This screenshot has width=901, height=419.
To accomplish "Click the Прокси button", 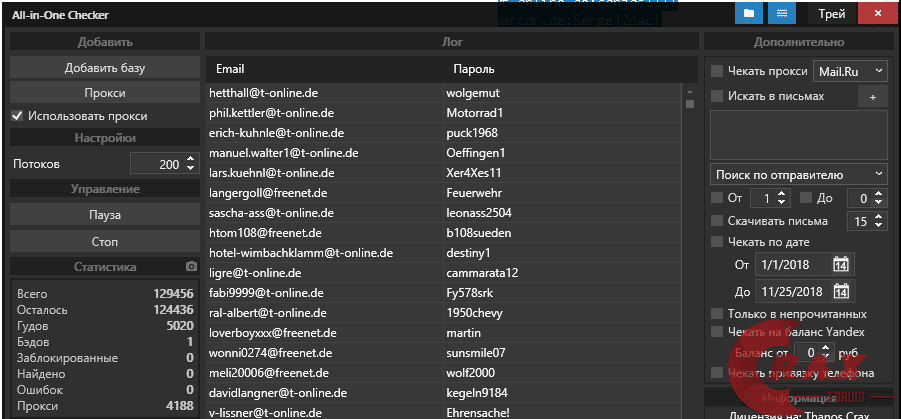I will [105, 93].
